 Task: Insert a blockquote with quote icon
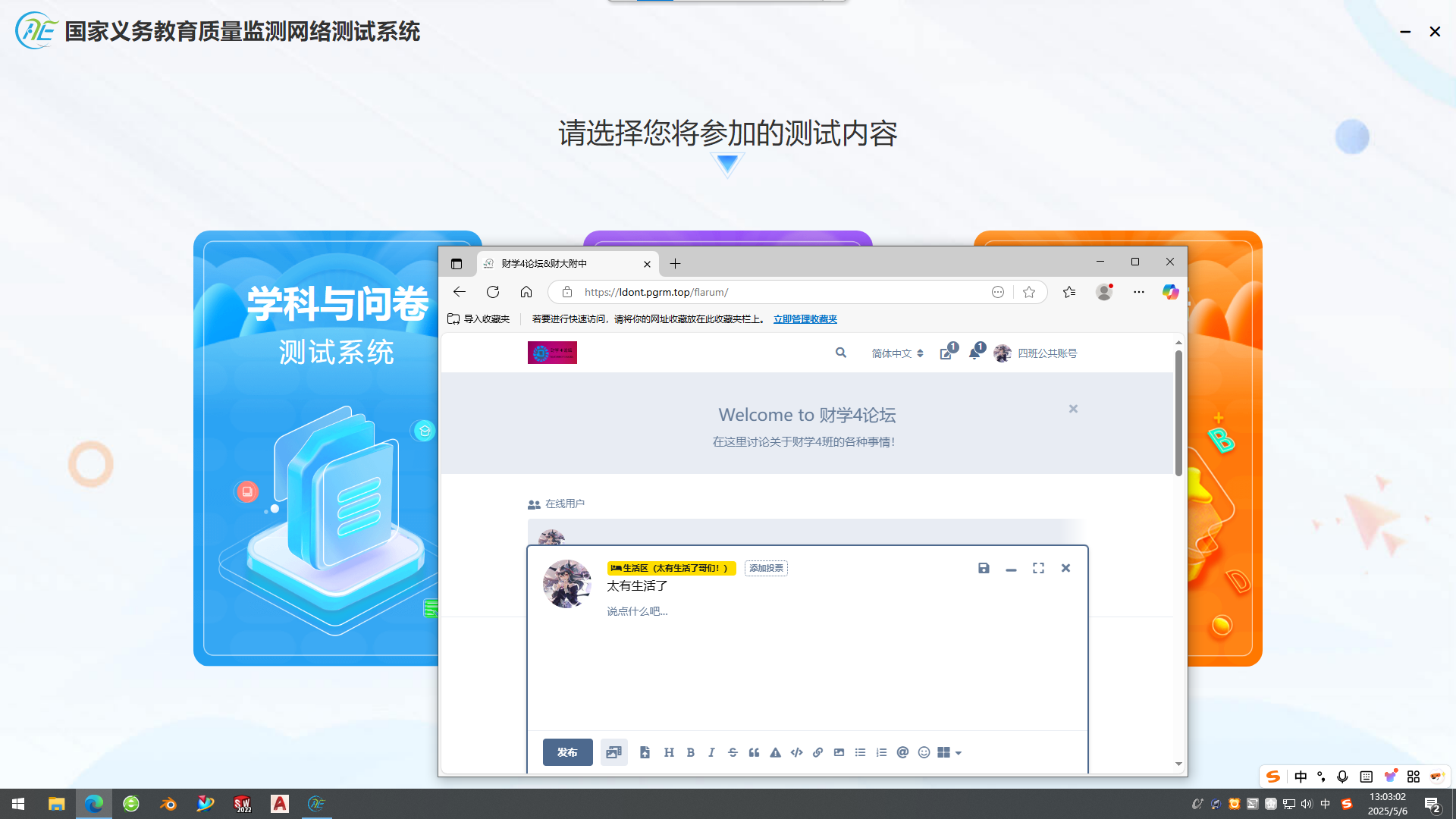[754, 752]
